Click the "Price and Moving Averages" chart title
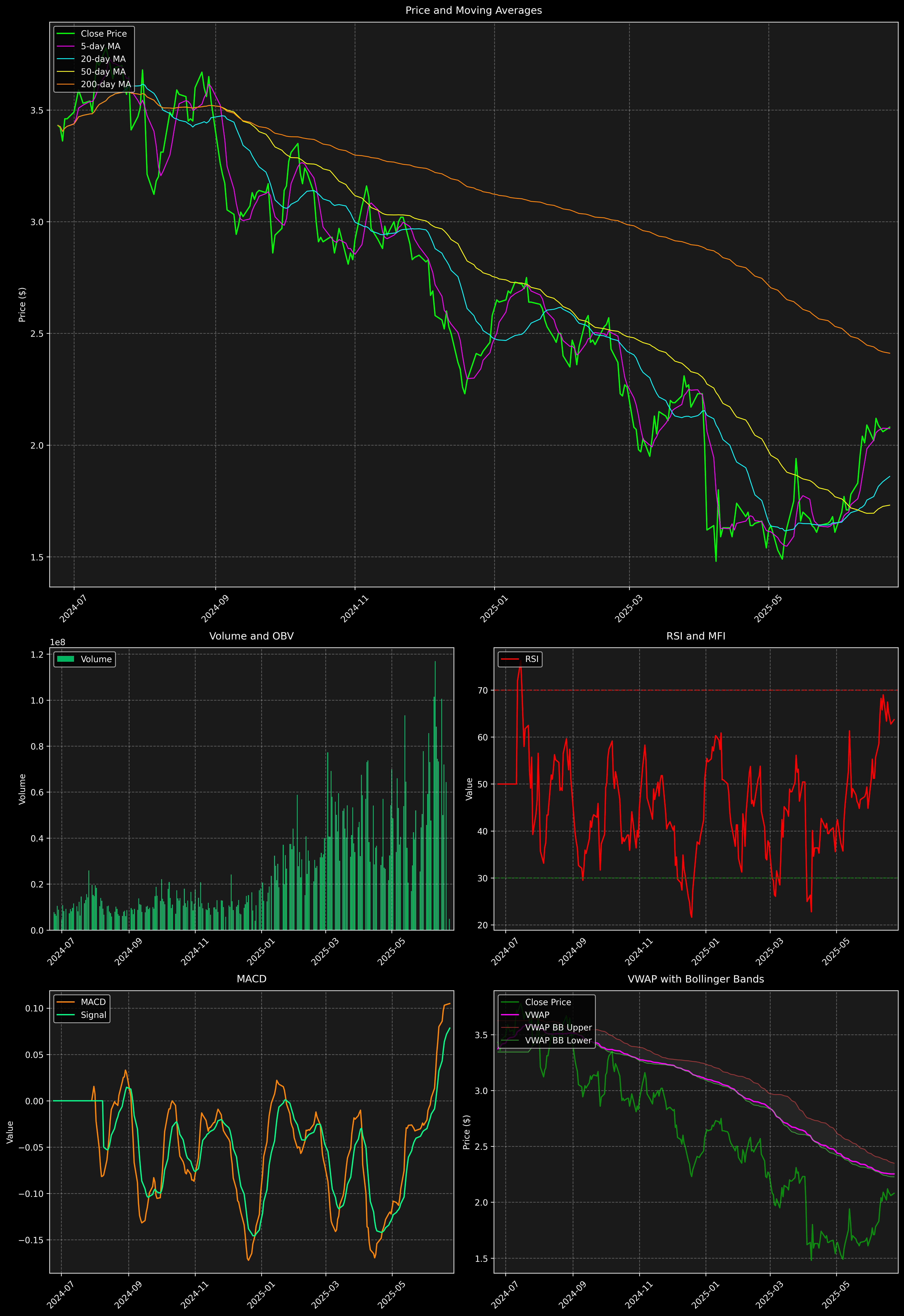904x1316 pixels. pyautogui.click(x=473, y=10)
